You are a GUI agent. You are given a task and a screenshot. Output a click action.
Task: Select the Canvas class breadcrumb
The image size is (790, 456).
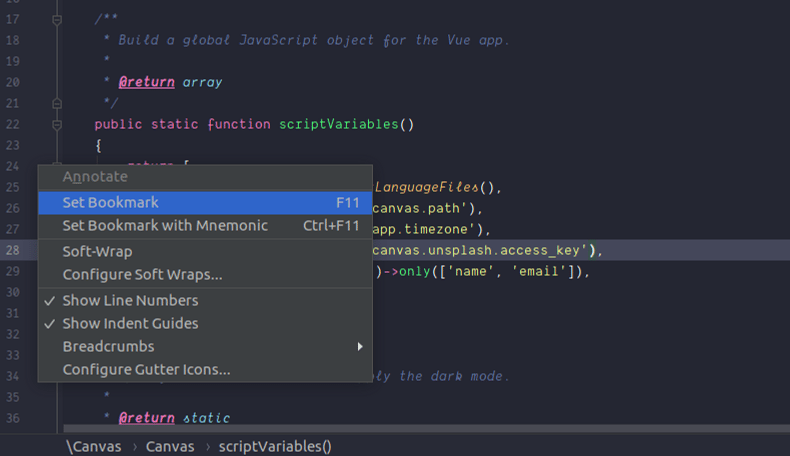170,446
